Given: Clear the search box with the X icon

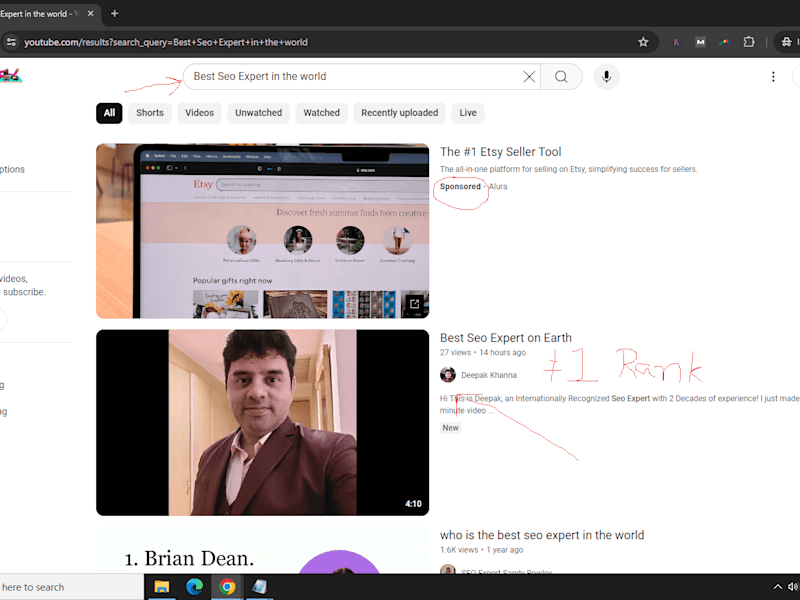Looking at the screenshot, I should point(529,77).
